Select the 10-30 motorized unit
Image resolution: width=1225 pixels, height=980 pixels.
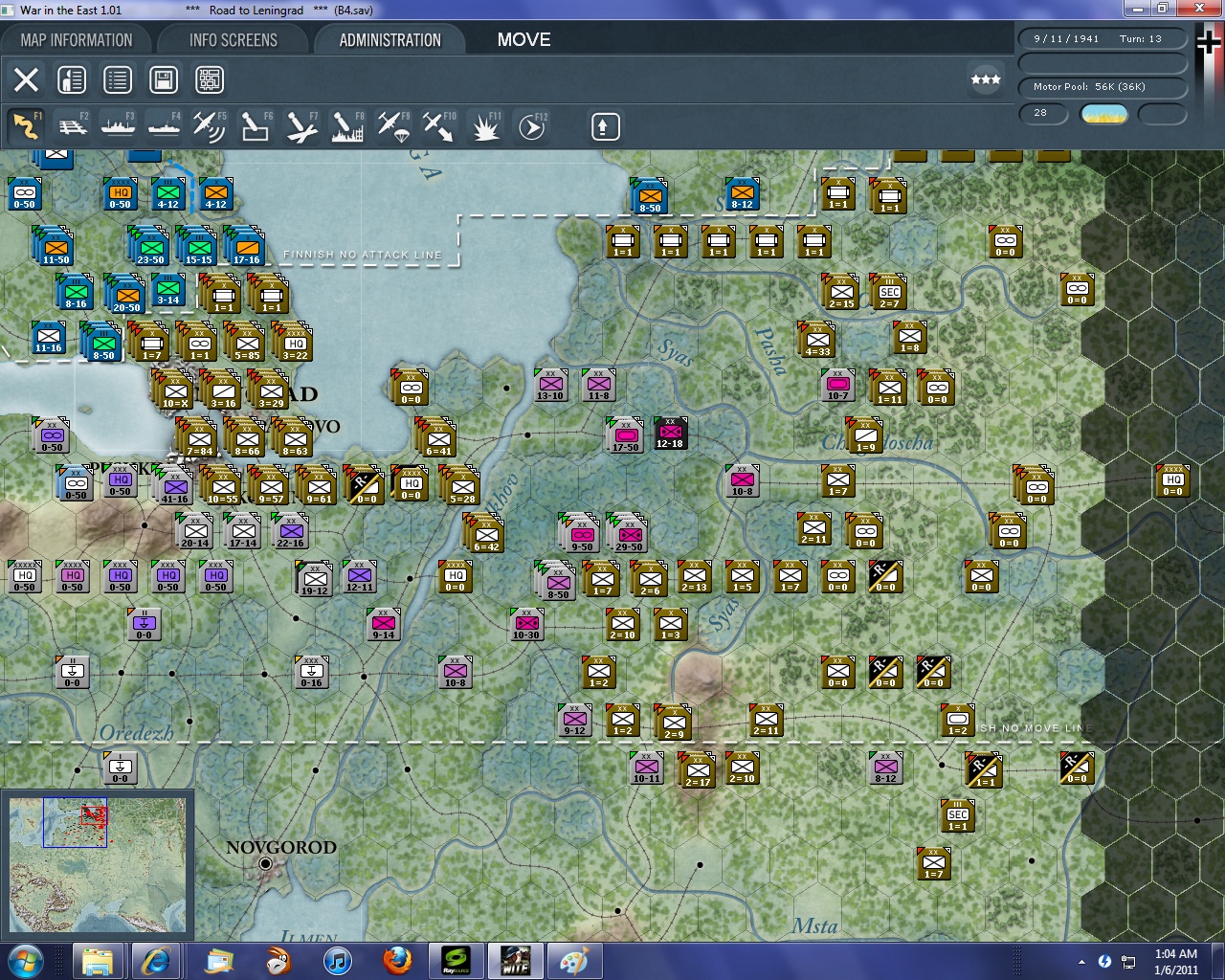526,626
